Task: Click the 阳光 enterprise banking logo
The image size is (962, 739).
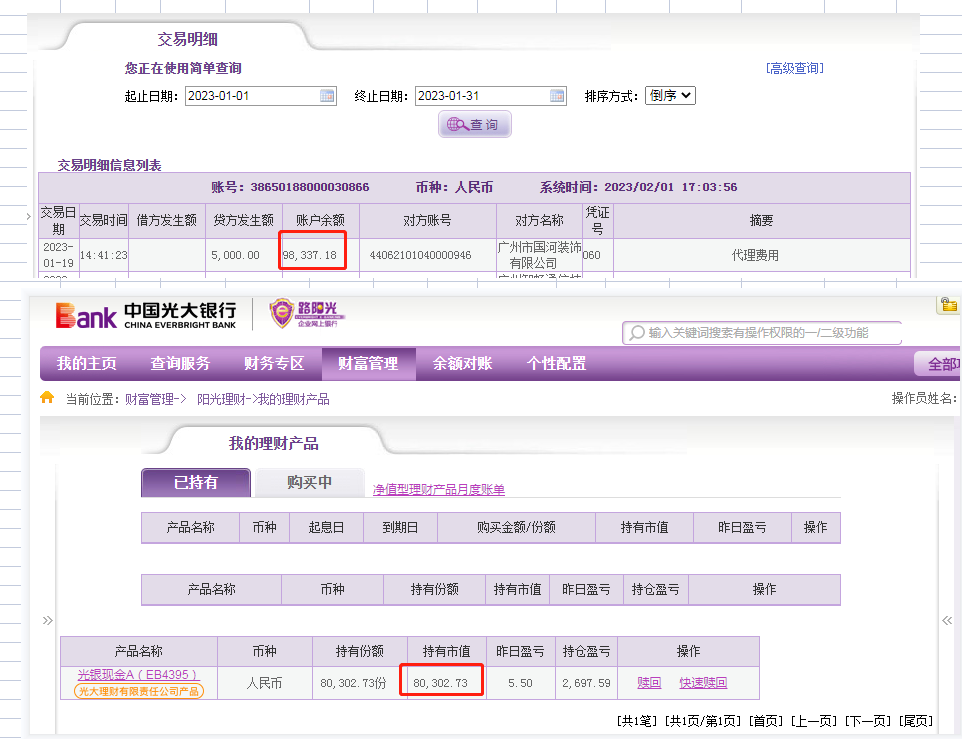Action: (x=307, y=313)
